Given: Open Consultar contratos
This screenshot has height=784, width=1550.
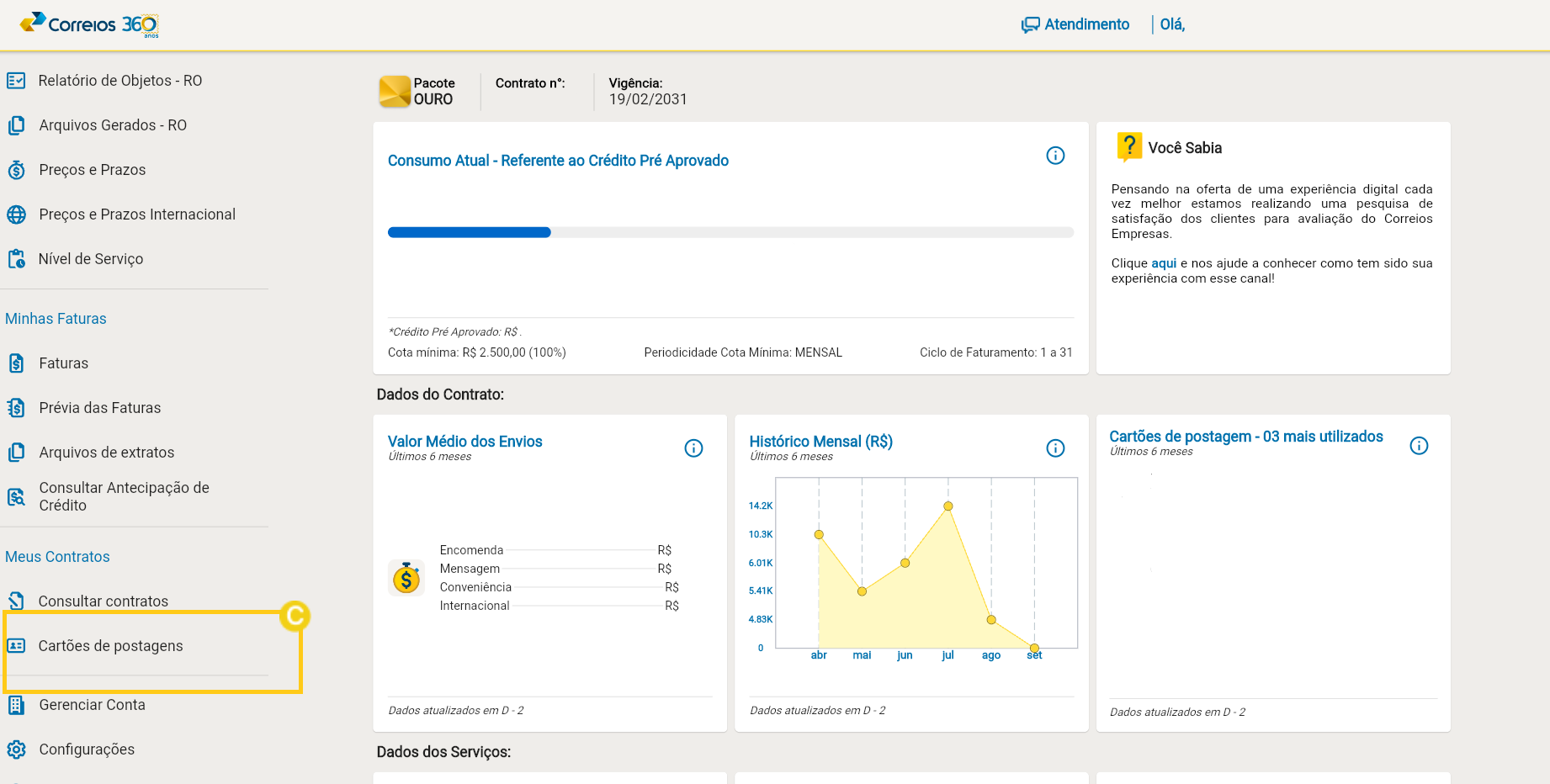Looking at the screenshot, I should [104, 601].
